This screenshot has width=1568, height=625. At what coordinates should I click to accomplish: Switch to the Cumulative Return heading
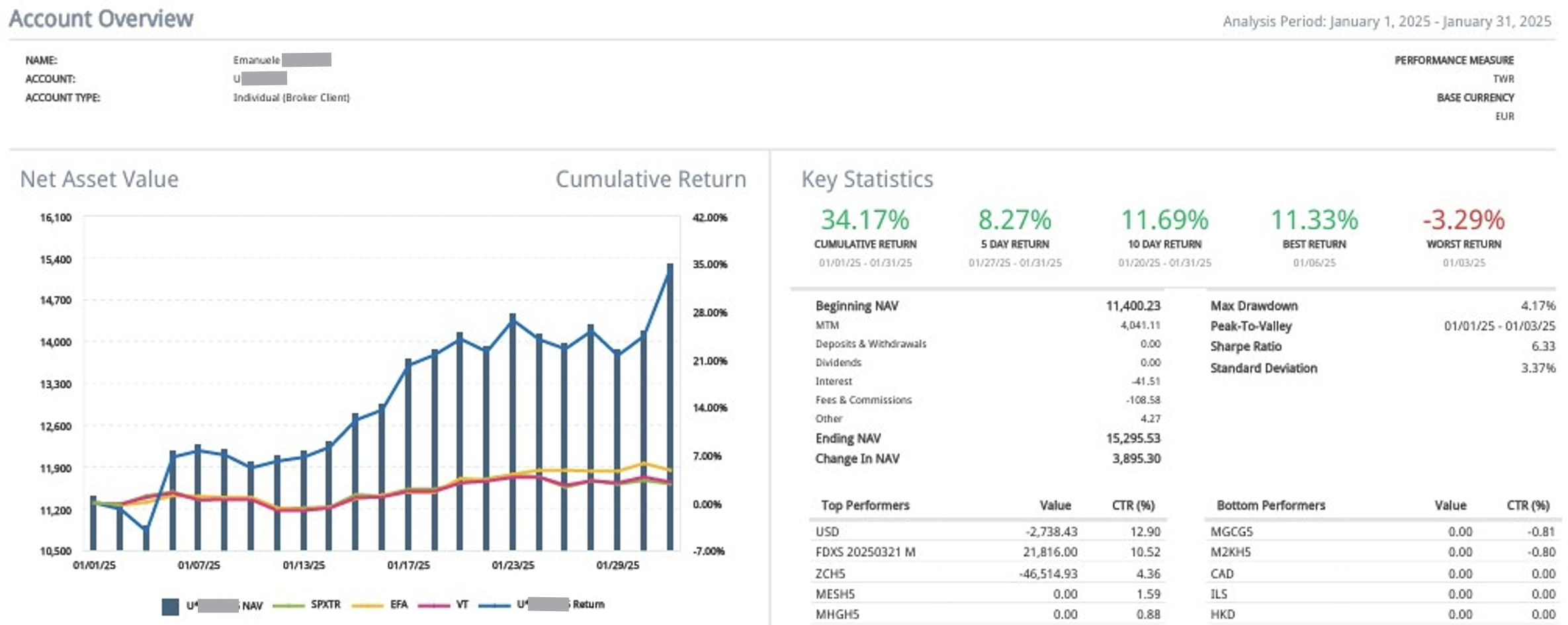click(x=650, y=179)
